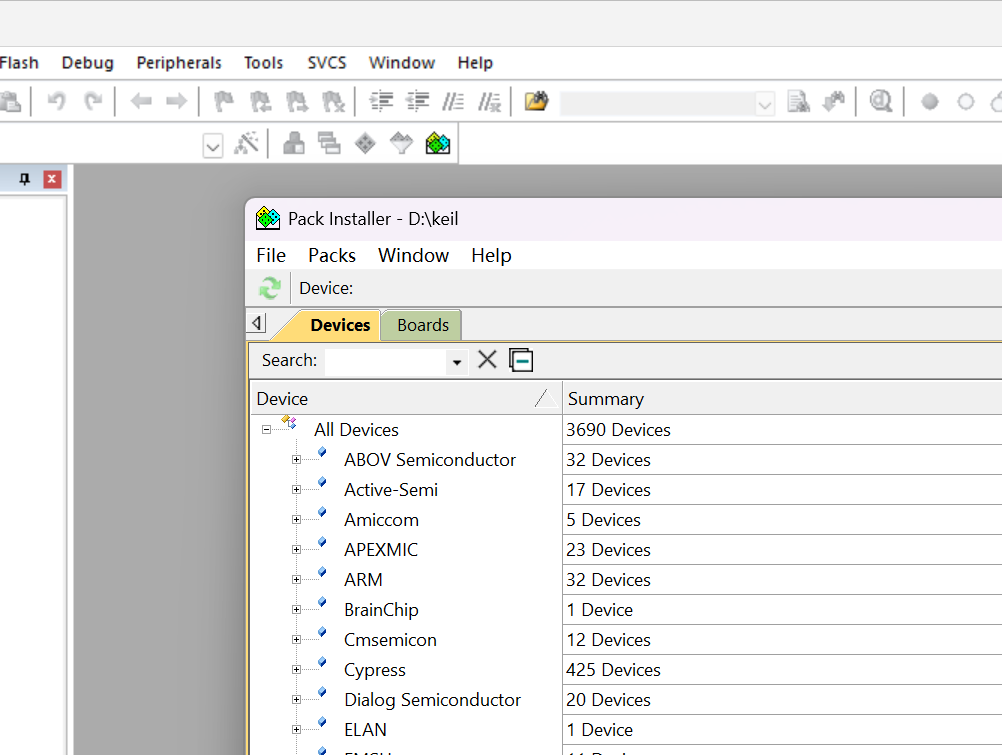Unindent selected lines using the unindent icon
Viewport: 1002px width, 755px height.
418,101
